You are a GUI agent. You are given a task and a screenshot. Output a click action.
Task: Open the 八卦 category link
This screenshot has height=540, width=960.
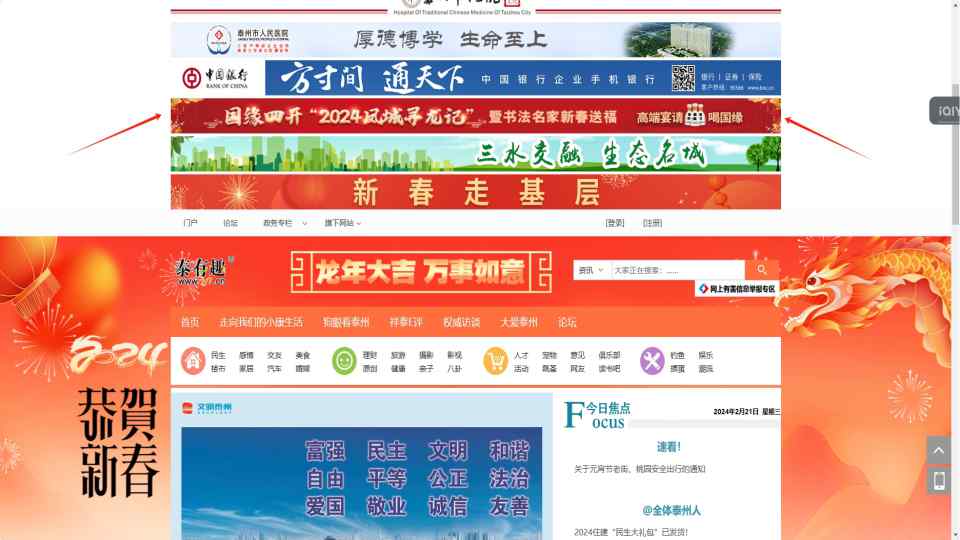tap(454, 369)
